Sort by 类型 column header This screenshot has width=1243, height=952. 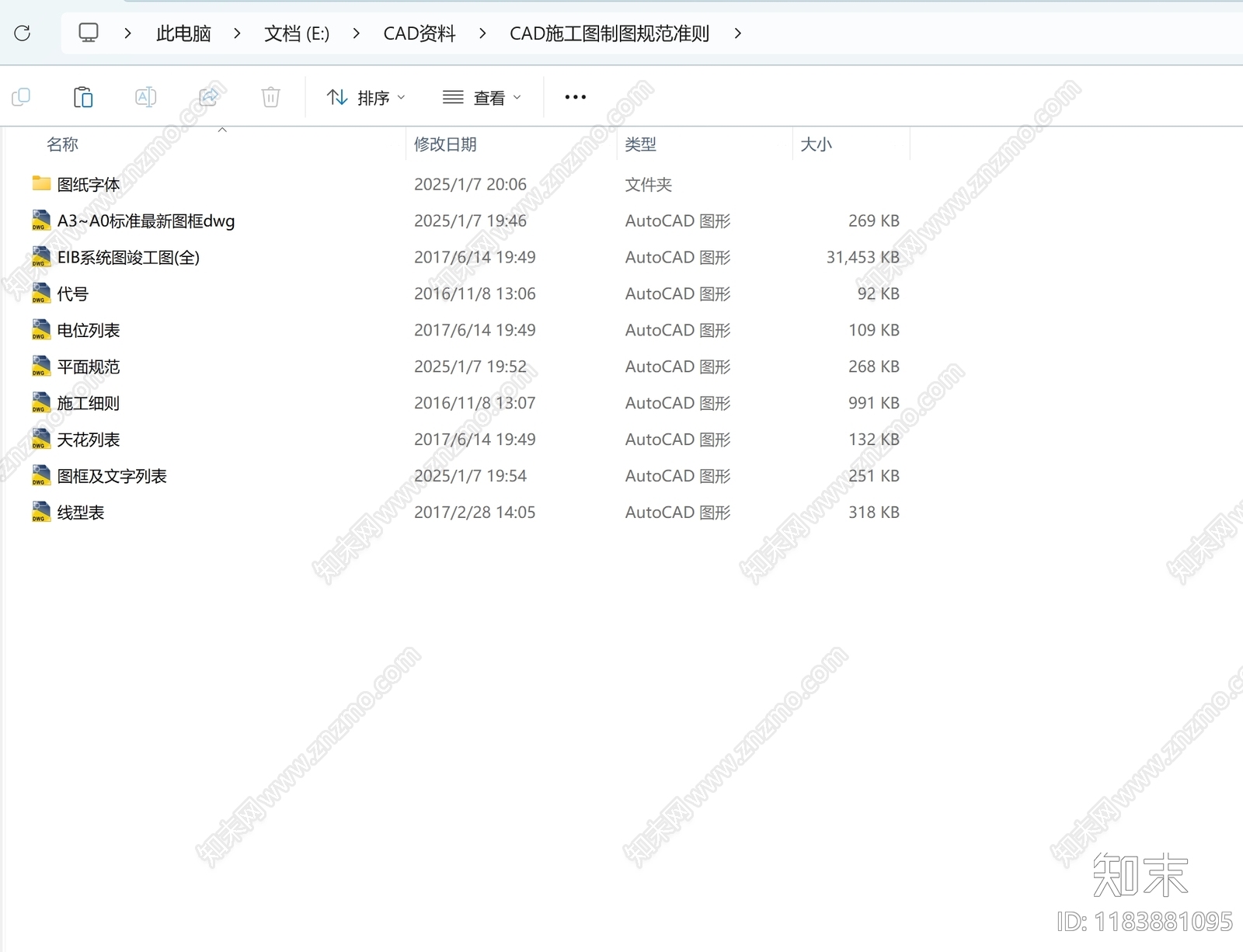pyautogui.click(x=641, y=144)
